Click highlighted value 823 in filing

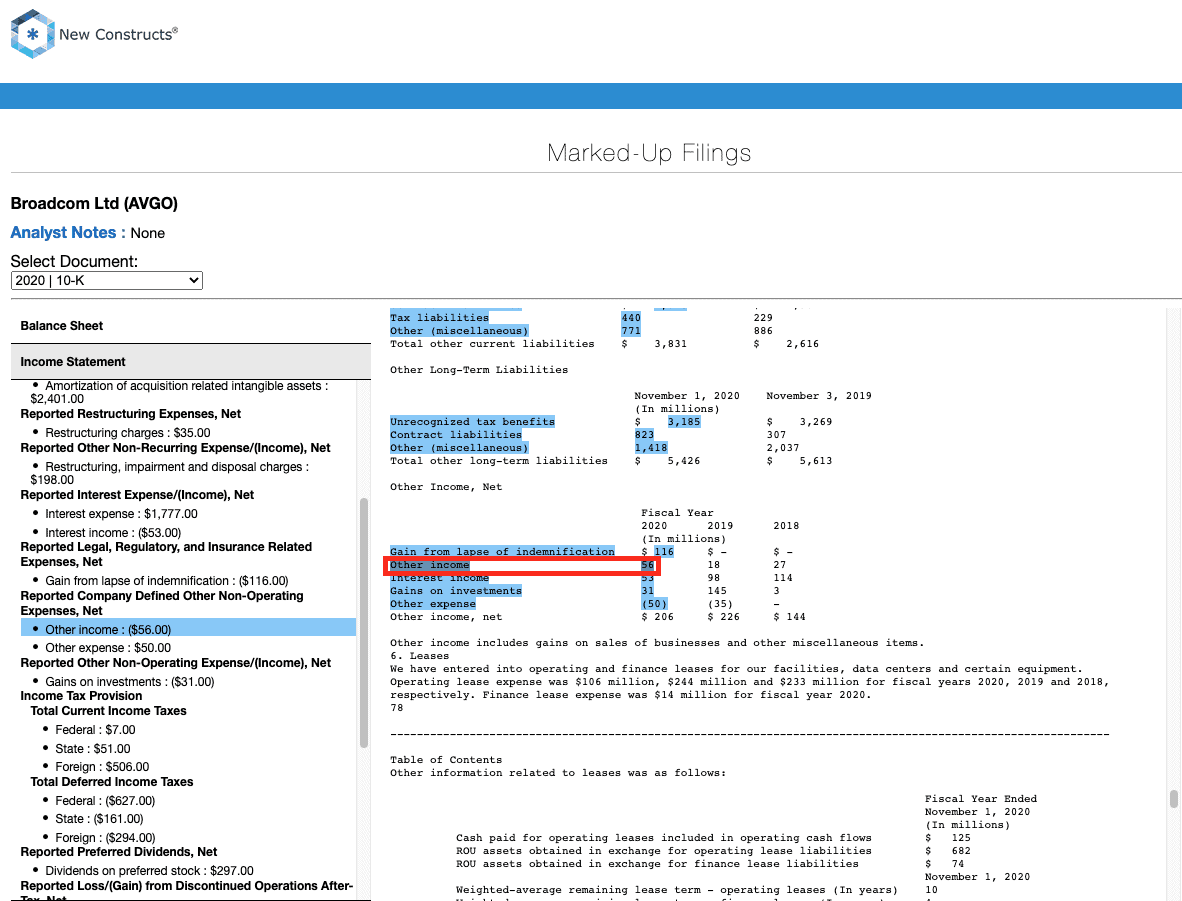click(x=645, y=434)
